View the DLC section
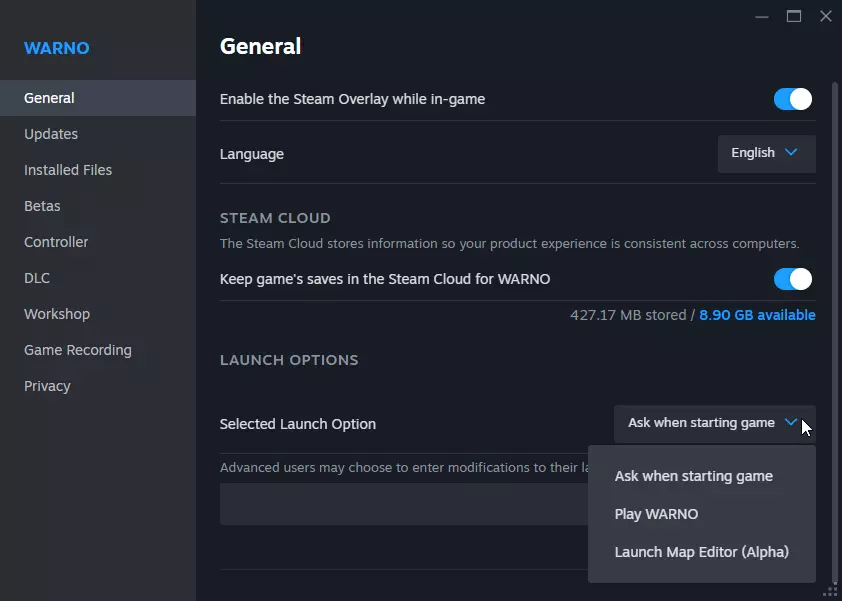Image resolution: width=842 pixels, height=601 pixels. tap(37, 278)
